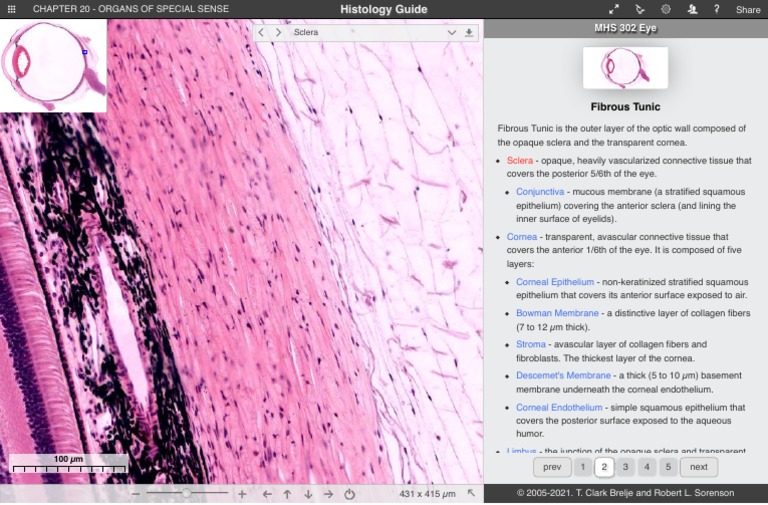Expand the Sclera region dropdown
768x505 pixels.
tap(452, 33)
